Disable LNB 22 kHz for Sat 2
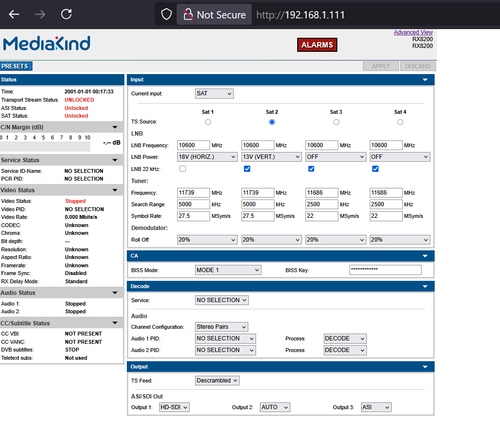Viewport: 500px width, 429px height. click(247, 169)
